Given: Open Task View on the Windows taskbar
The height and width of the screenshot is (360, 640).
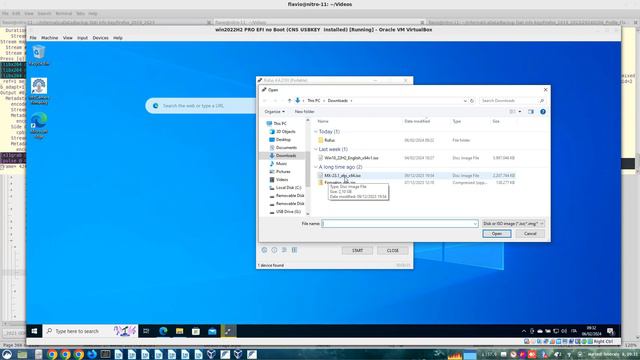Looking at the screenshot, I should [x=146, y=331].
